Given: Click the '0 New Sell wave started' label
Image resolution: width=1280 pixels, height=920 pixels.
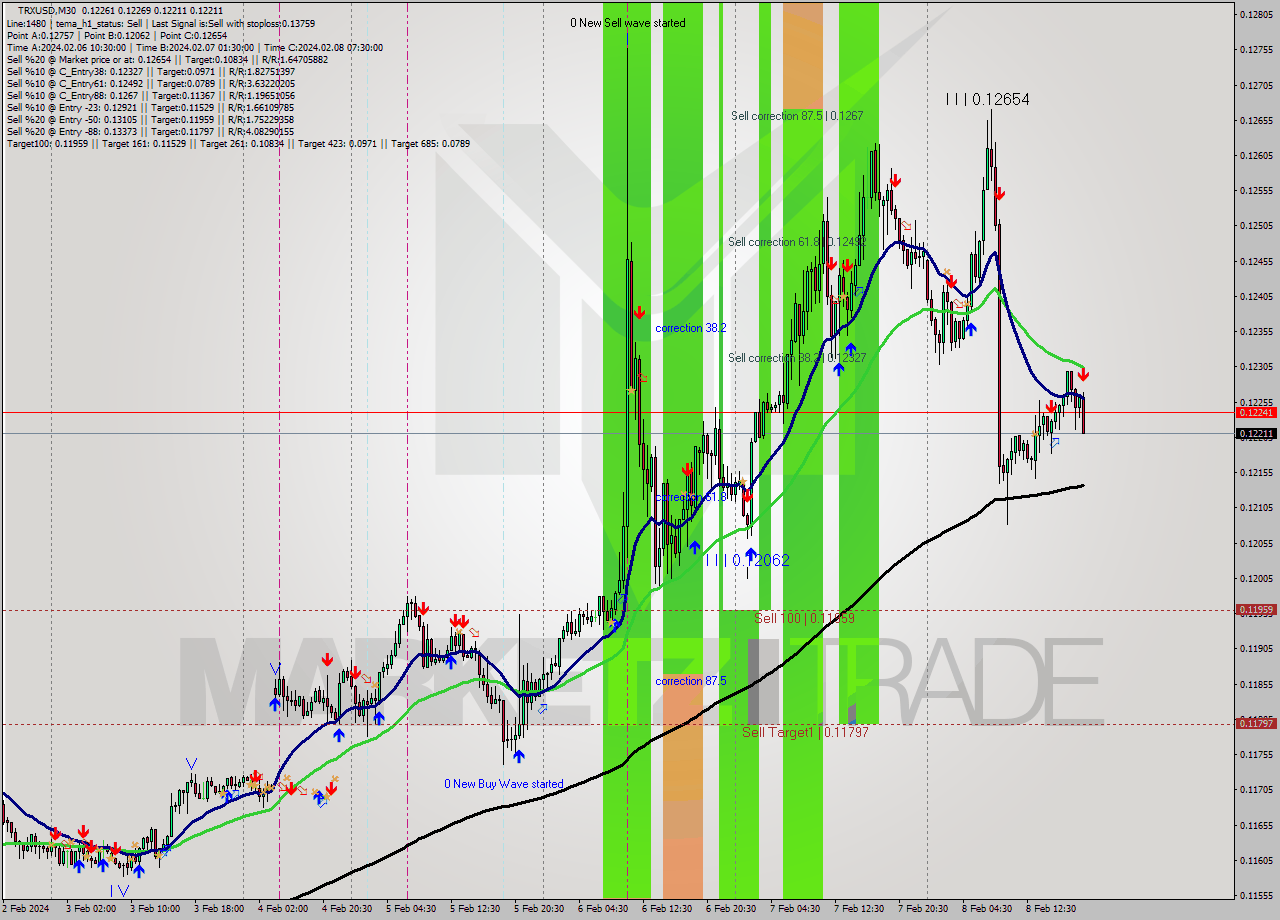Looking at the screenshot, I should (x=628, y=23).
